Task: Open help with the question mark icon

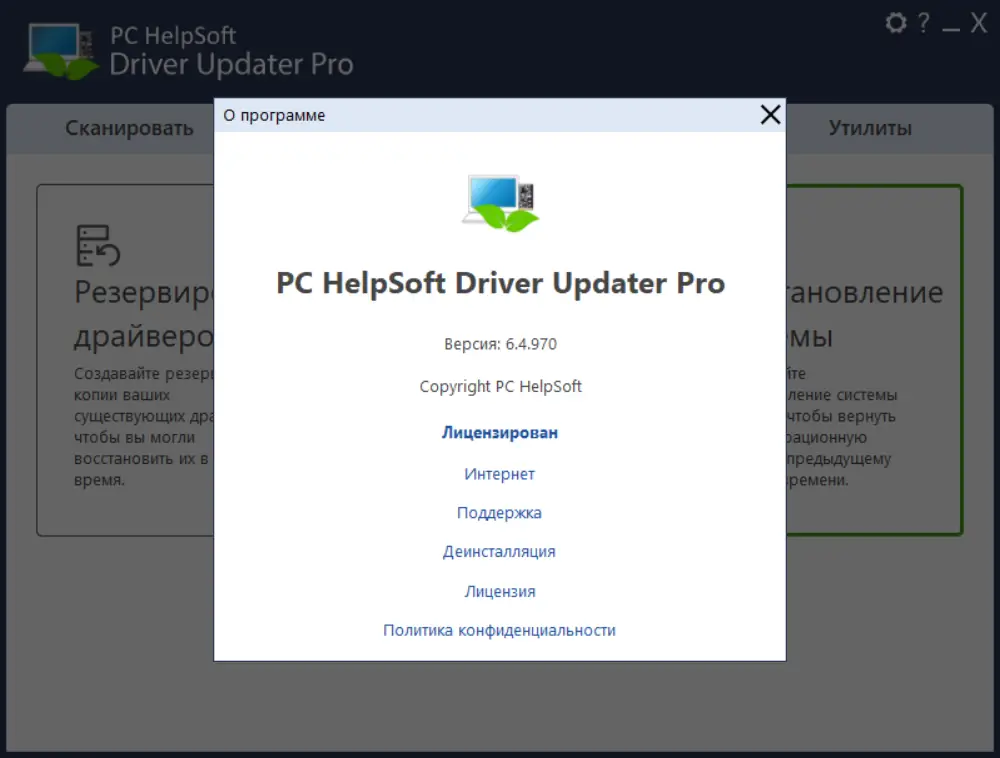Action: point(923,23)
